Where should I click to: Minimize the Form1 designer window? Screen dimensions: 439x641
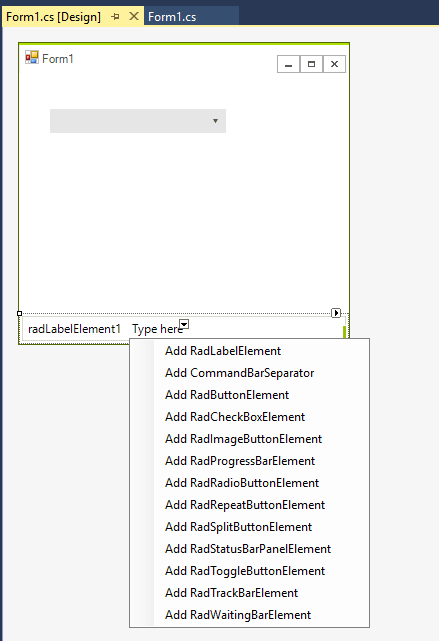click(289, 64)
